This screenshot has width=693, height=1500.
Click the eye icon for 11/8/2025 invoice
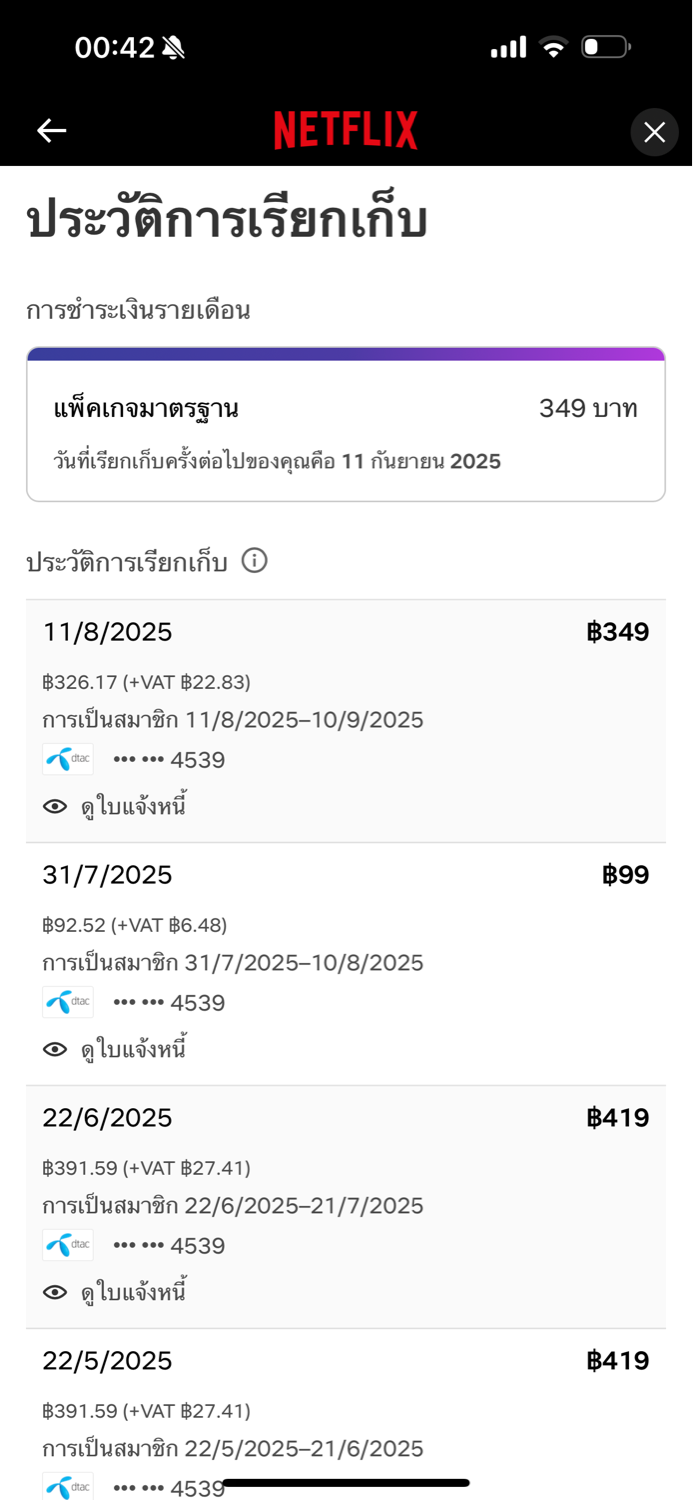point(55,806)
